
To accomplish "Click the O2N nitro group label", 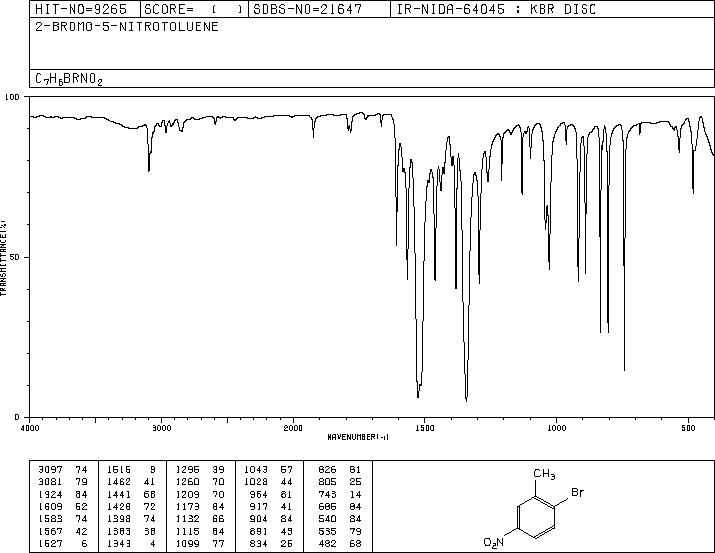I will 494,542.
